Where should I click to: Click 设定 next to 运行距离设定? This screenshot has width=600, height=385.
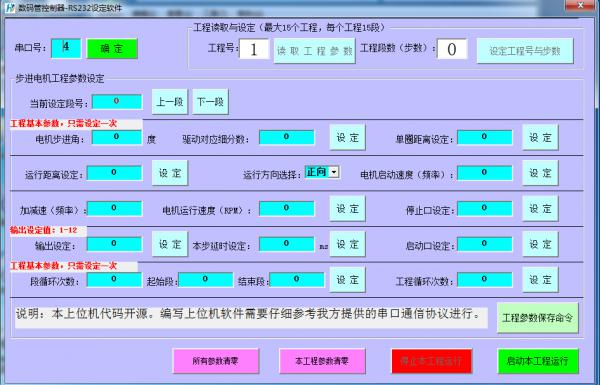(x=170, y=173)
